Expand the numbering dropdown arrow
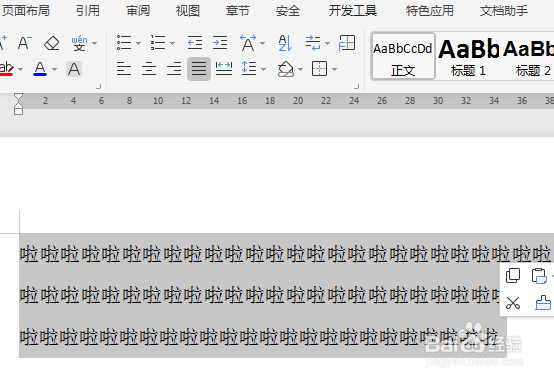Image resolution: width=554 pixels, height=381 pixels. pos(172,43)
